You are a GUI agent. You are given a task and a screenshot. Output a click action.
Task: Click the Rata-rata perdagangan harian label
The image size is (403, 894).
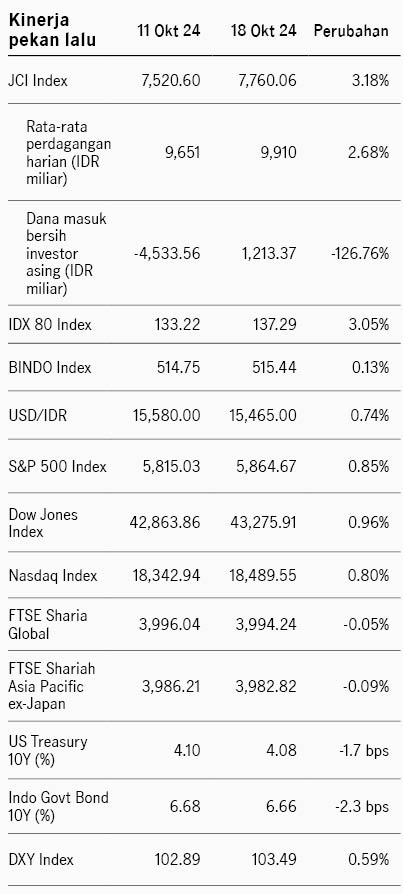point(68,152)
